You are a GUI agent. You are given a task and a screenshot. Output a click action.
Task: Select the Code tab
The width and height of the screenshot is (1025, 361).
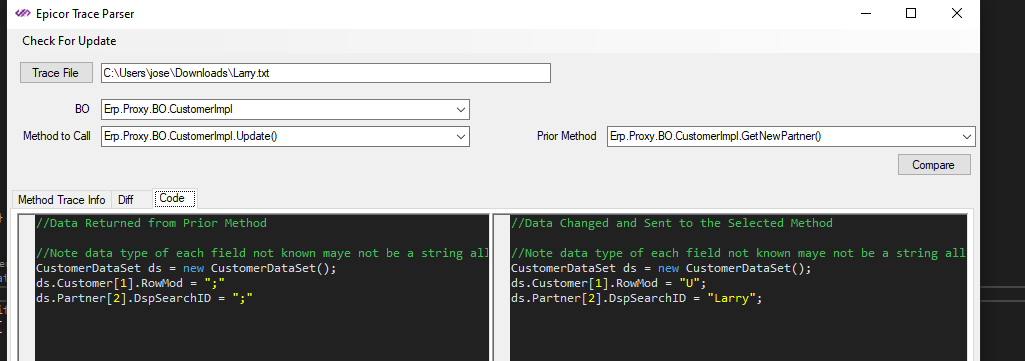(172, 198)
